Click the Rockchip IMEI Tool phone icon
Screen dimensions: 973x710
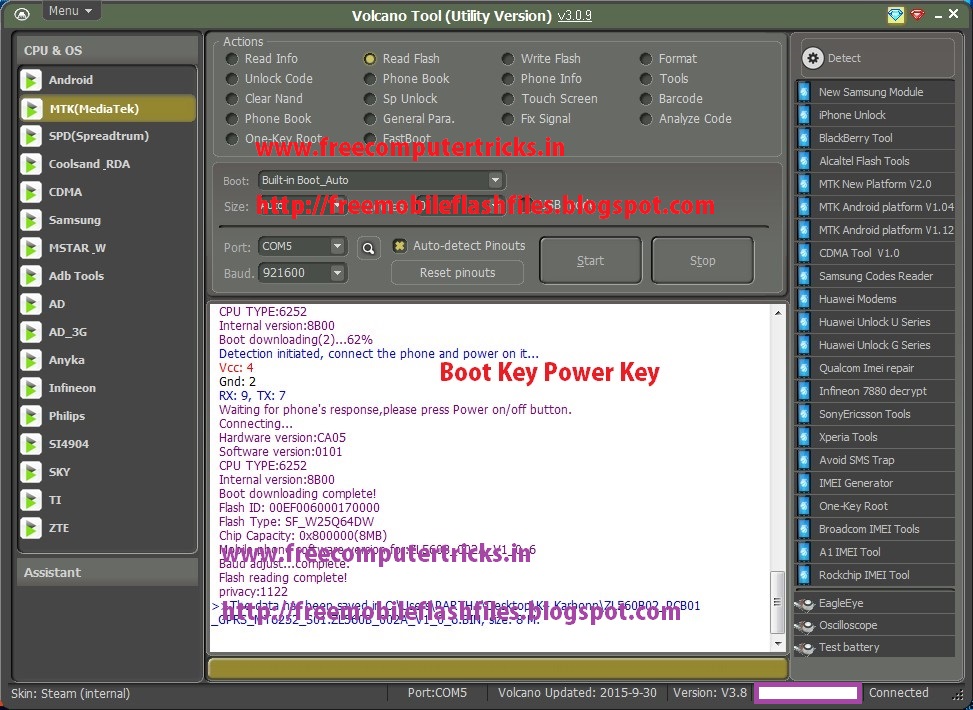(804, 575)
